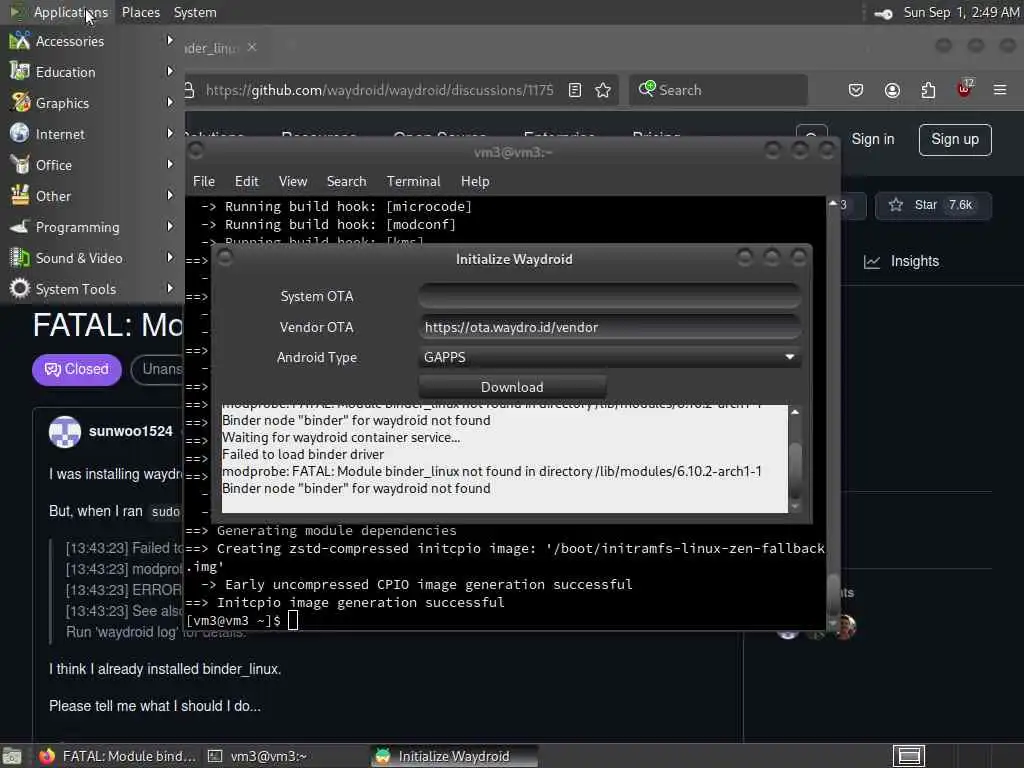Screen dimensions: 1024x768
Task: Open the Office submenu
Action: point(91,165)
